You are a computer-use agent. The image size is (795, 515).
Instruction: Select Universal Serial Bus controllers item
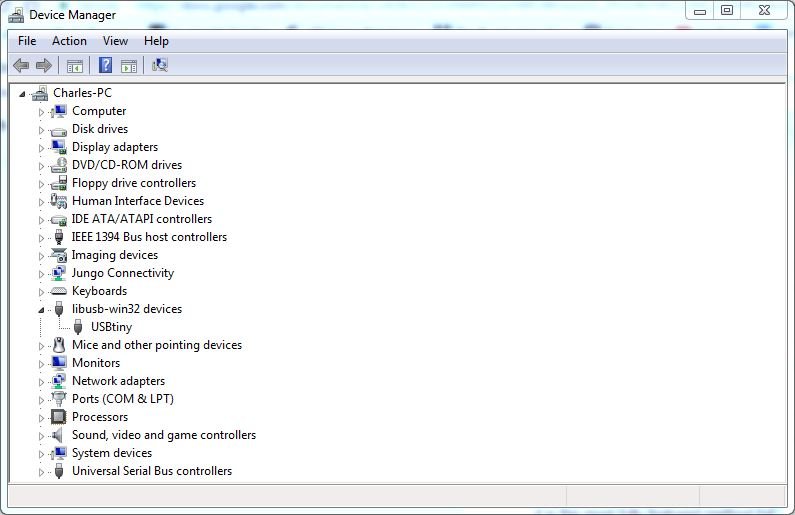coord(151,471)
